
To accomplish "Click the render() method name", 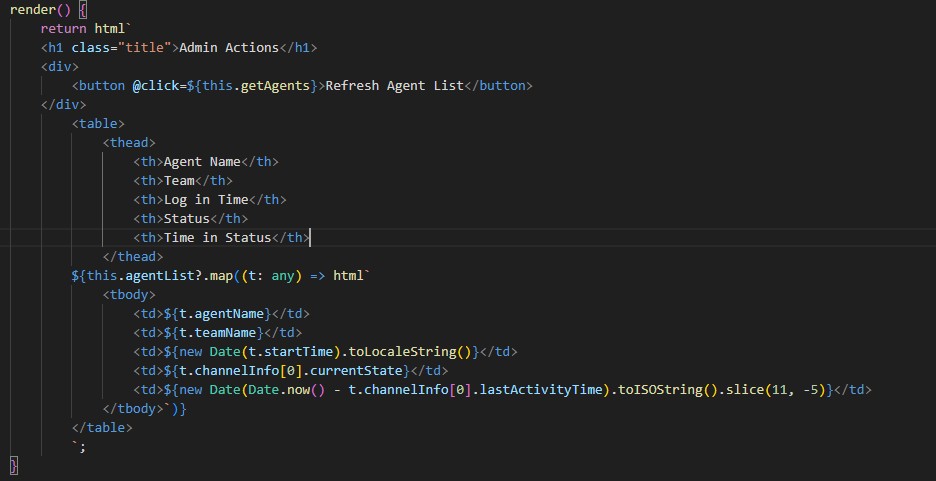I will click(33, 10).
